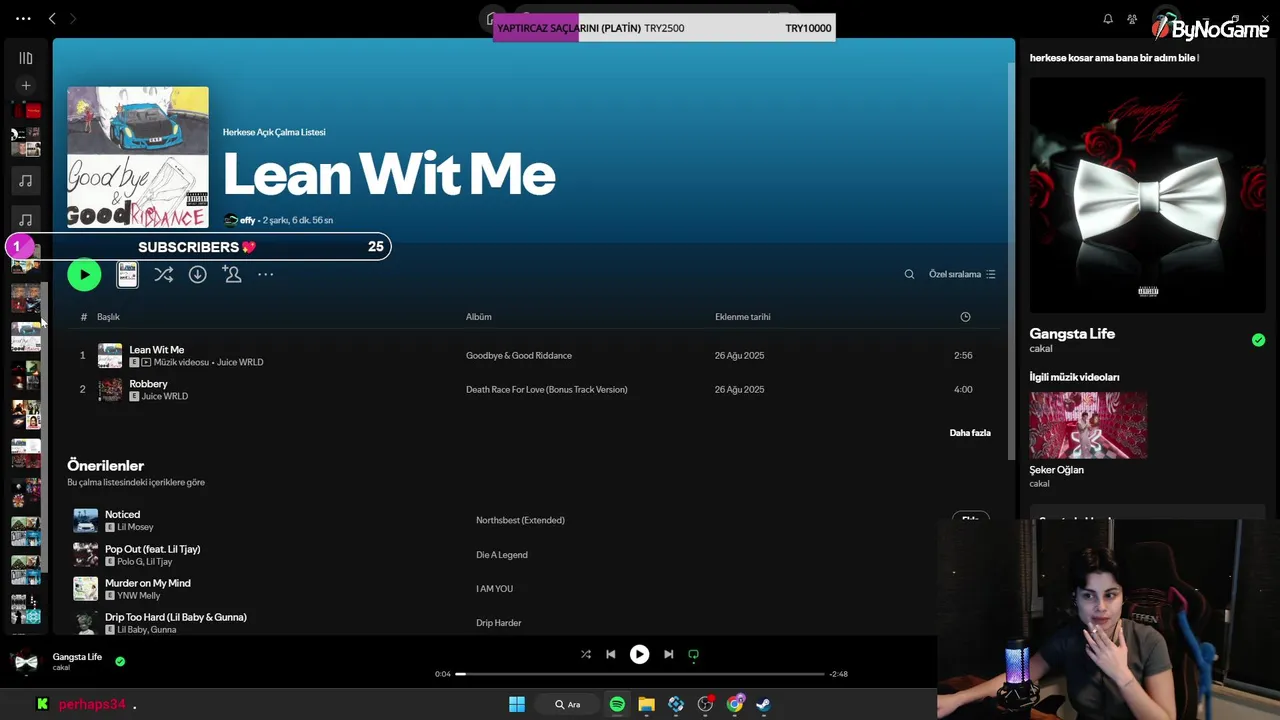Open the notifications bell
The image size is (1280, 720).
pyautogui.click(x=1108, y=19)
